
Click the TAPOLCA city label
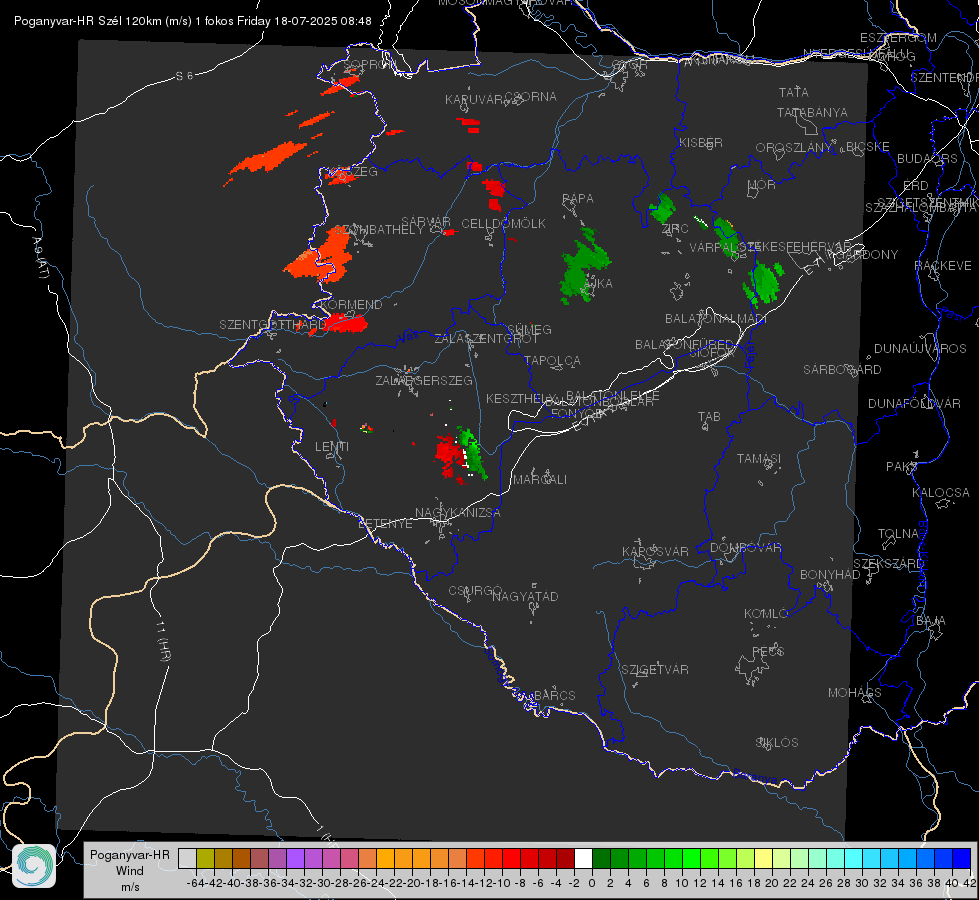pos(552,360)
